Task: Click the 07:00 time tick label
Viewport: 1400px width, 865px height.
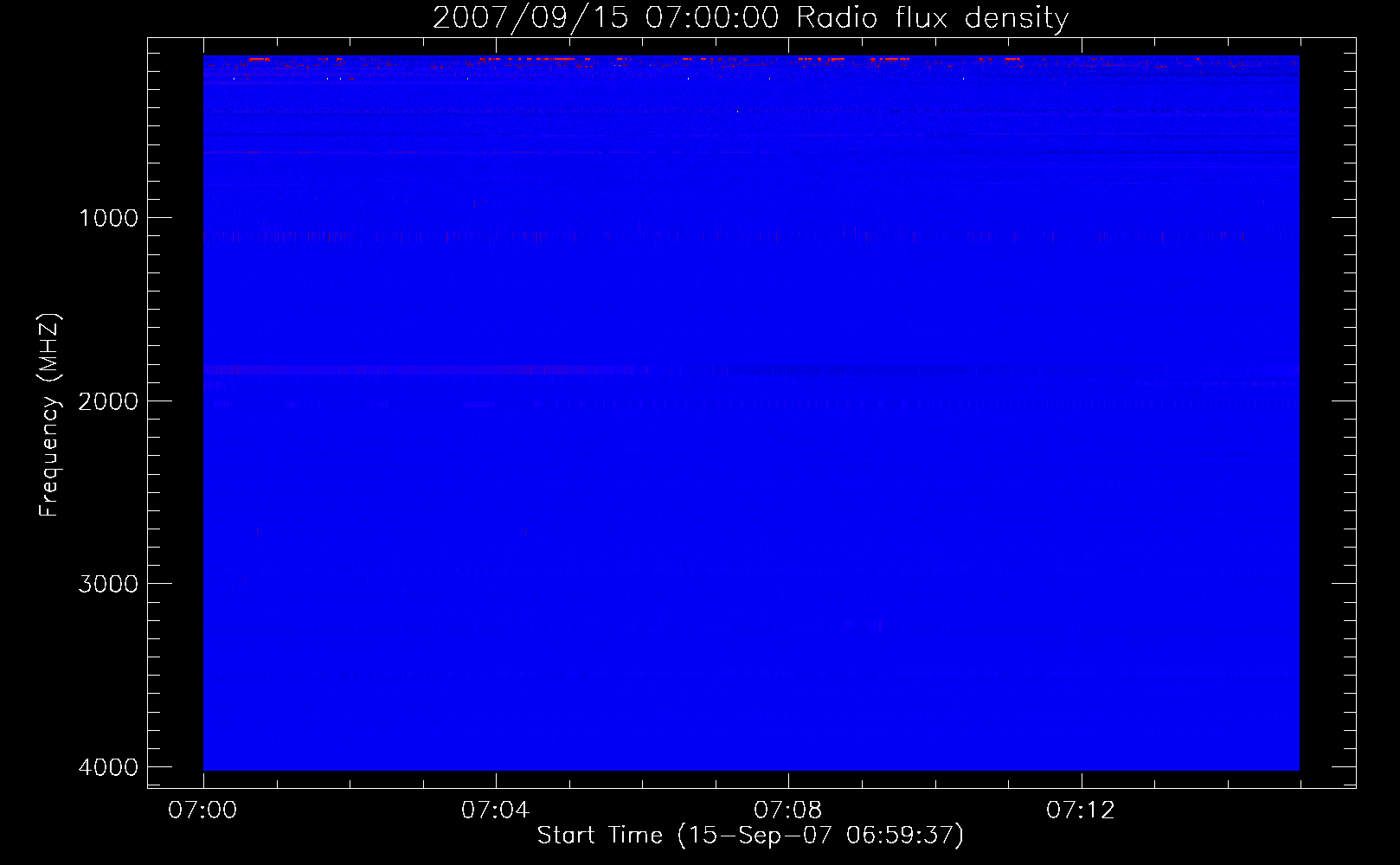Action: pos(202,811)
